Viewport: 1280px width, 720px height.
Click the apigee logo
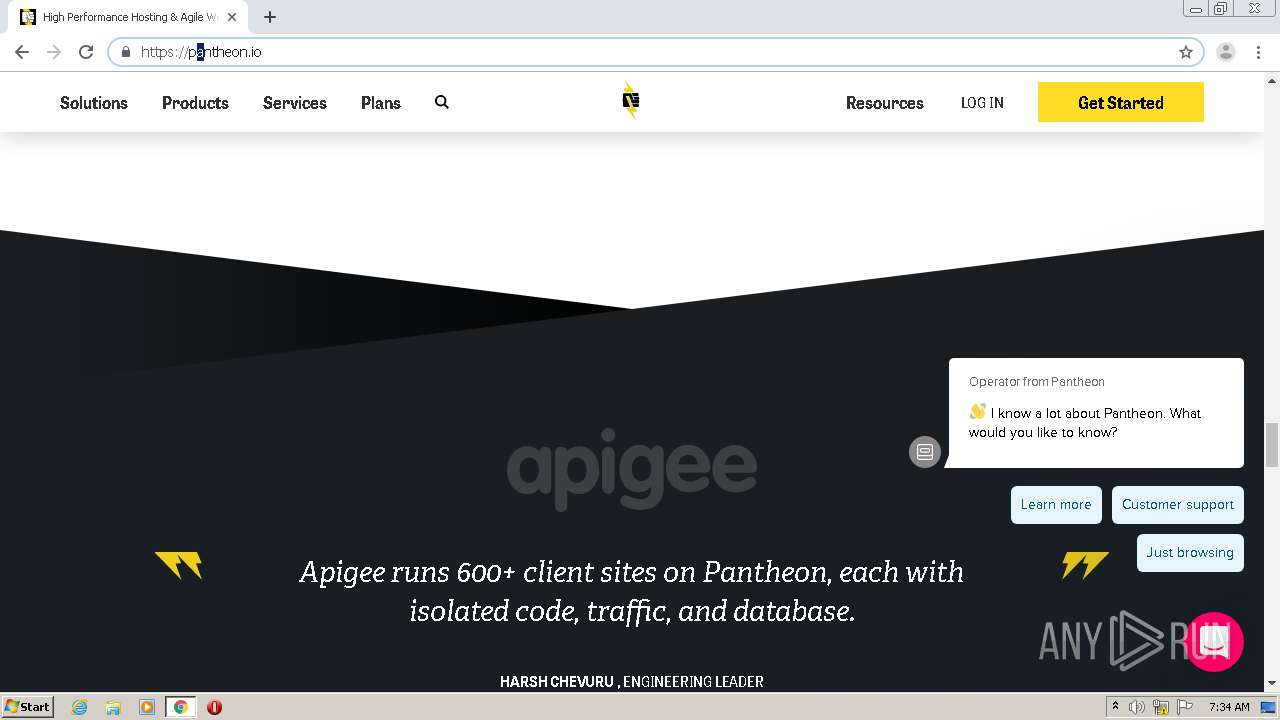coord(632,468)
